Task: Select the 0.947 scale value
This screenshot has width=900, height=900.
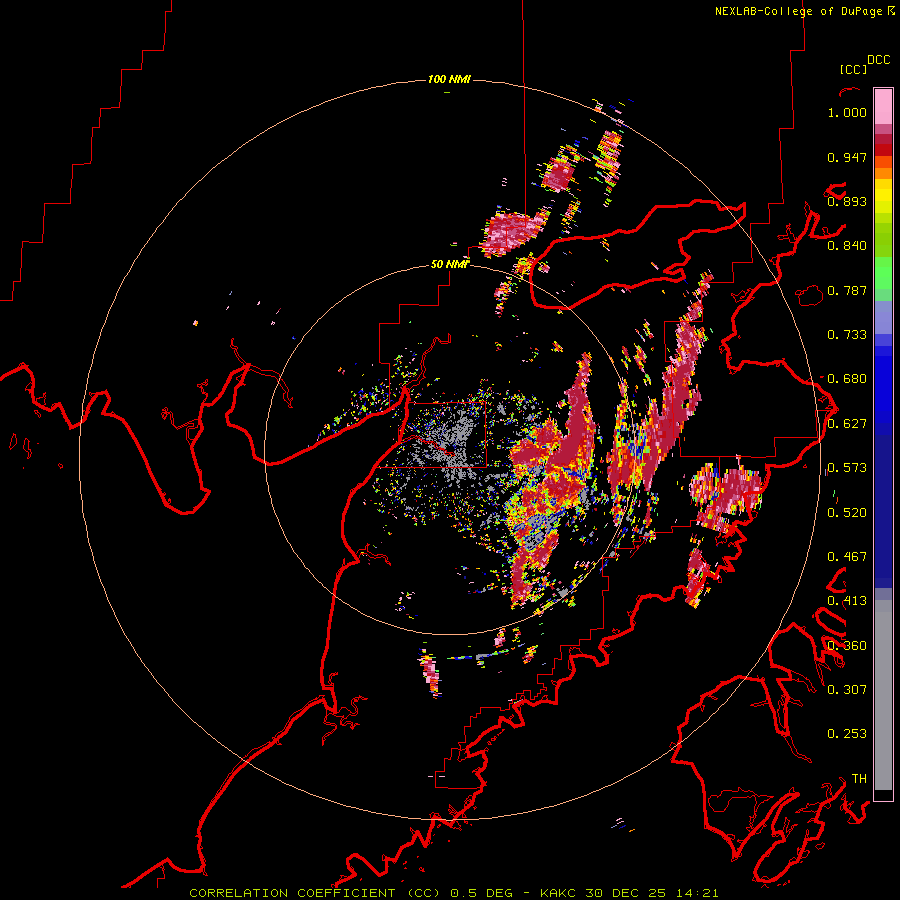Action: click(847, 157)
